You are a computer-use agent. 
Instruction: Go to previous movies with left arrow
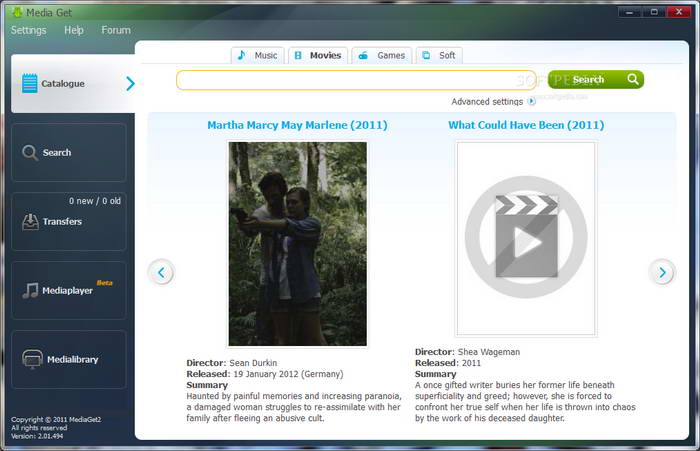(161, 272)
